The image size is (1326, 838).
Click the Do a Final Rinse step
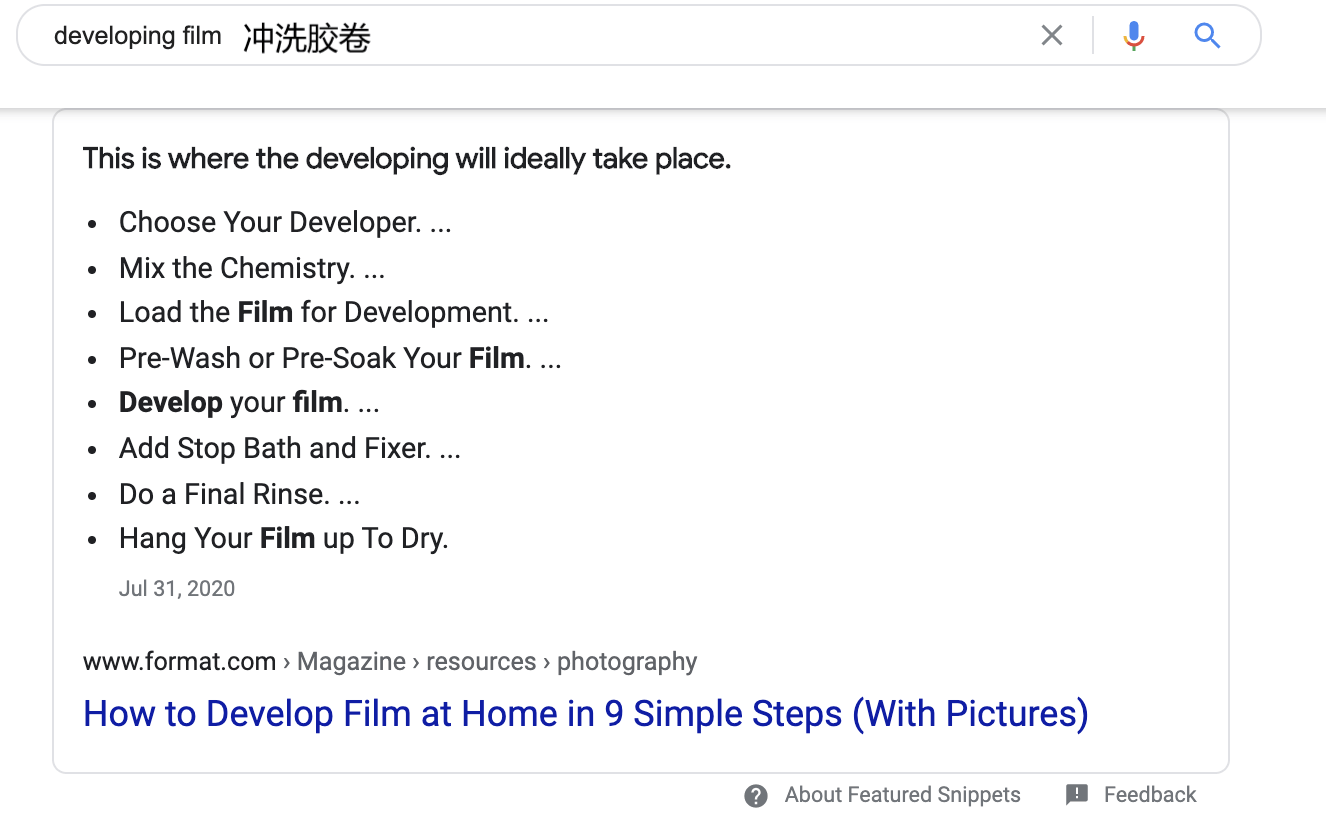tap(239, 494)
